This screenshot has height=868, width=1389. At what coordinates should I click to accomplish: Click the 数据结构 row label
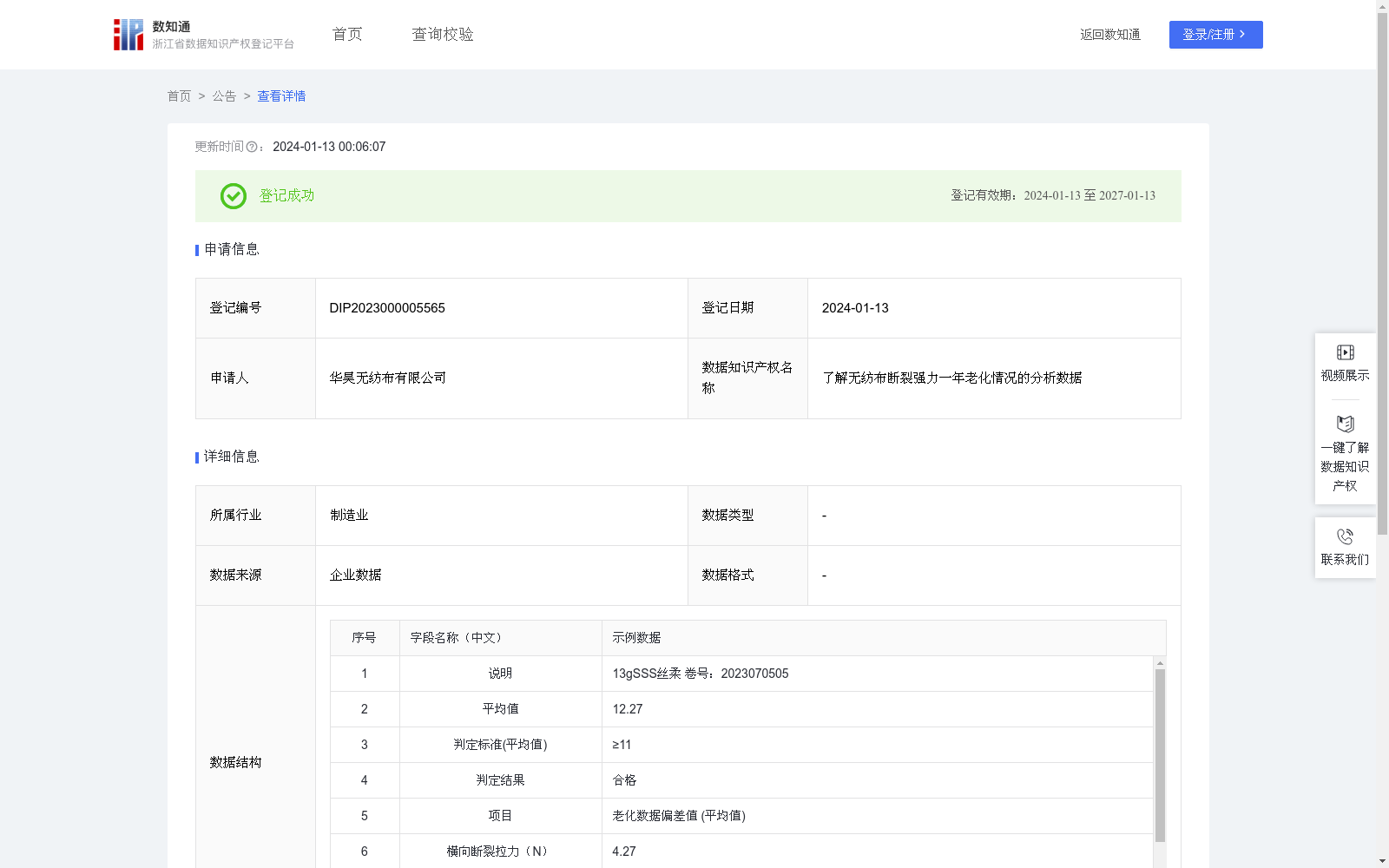pyautogui.click(x=235, y=763)
